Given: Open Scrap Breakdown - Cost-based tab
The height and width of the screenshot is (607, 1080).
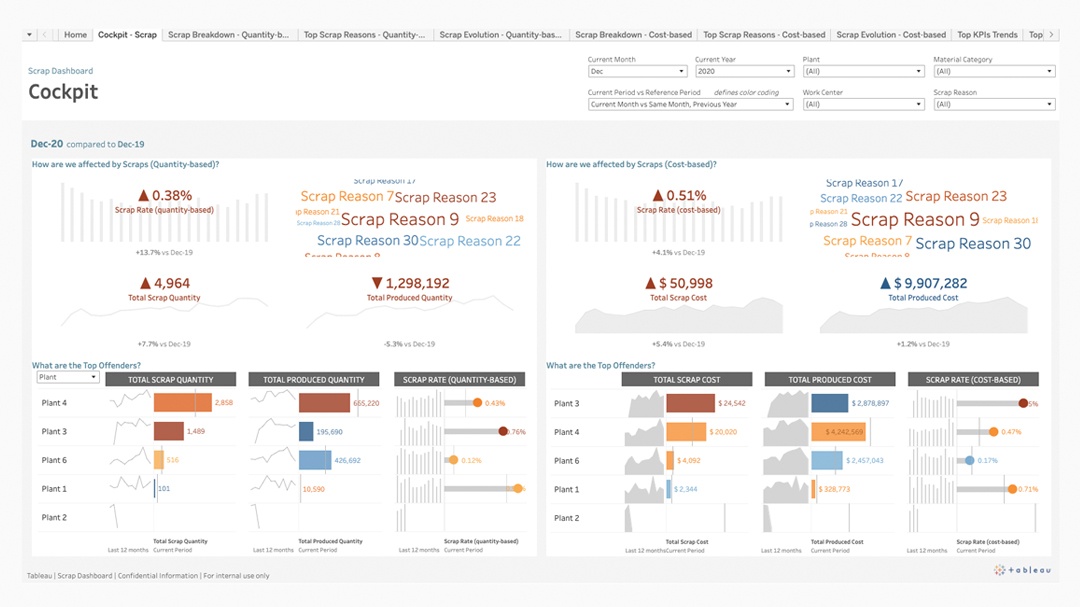Looking at the screenshot, I should click(x=634, y=34).
